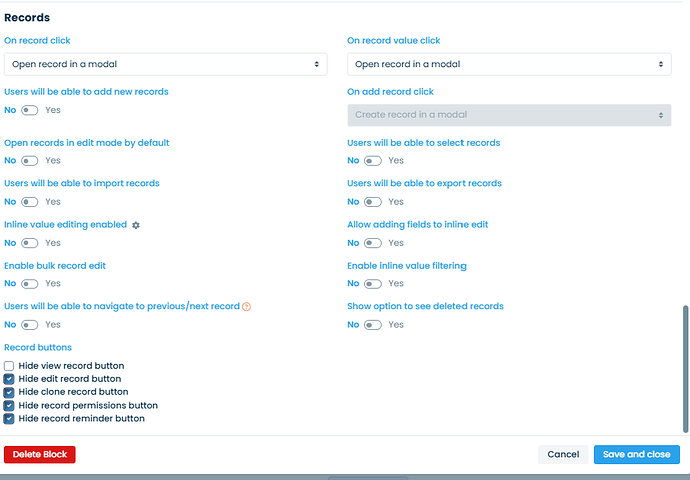This screenshot has height=480, width=690.
Task: Open the 'On record click' dropdown
Action: pyautogui.click(x=165, y=64)
